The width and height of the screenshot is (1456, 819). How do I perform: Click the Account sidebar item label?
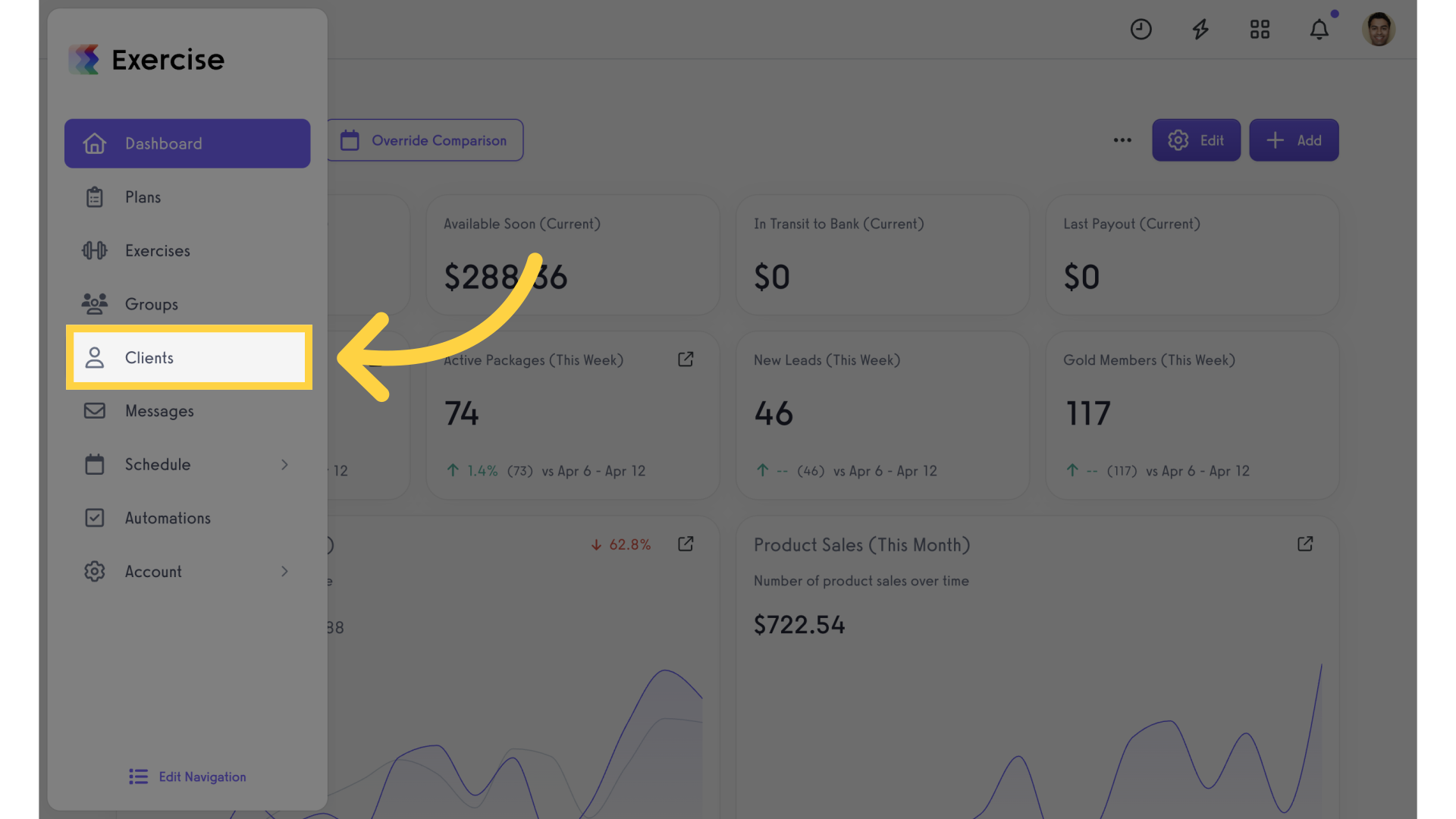pyautogui.click(x=153, y=572)
